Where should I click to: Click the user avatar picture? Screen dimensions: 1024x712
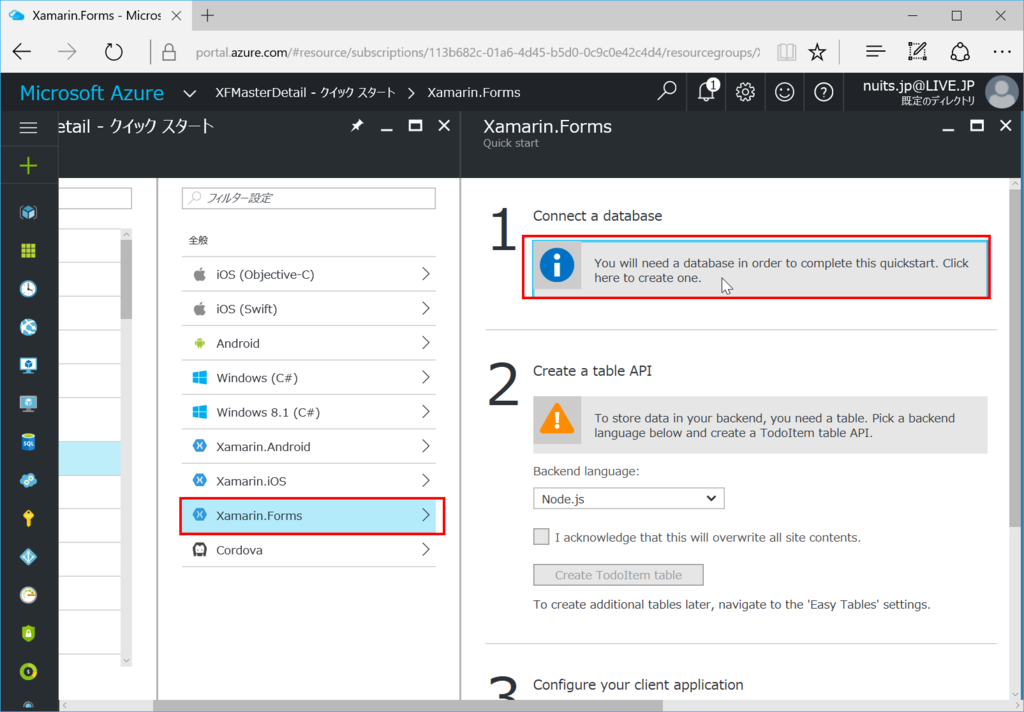tap(1001, 92)
